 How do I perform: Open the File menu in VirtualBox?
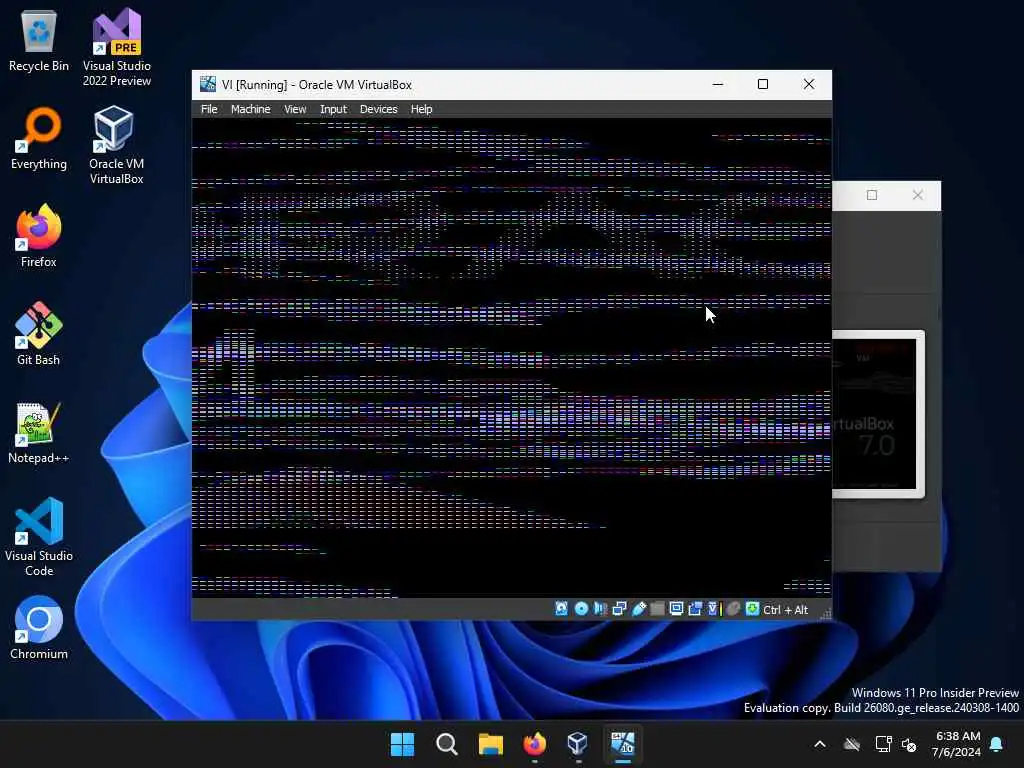click(209, 109)
